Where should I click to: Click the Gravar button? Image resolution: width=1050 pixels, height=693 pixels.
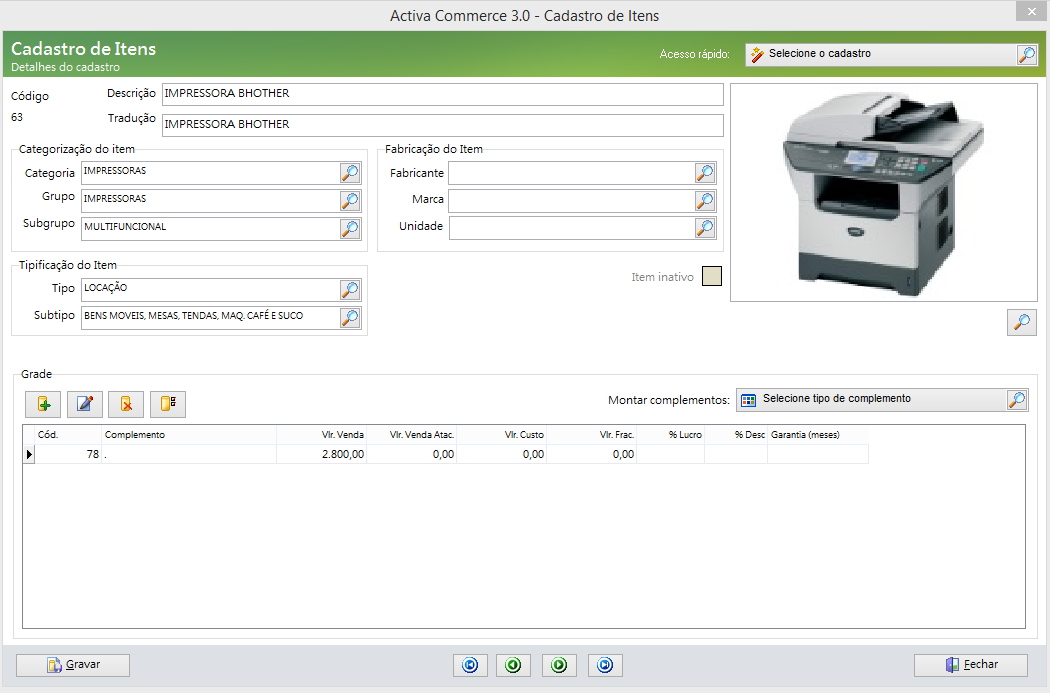[x=73, y=665]
